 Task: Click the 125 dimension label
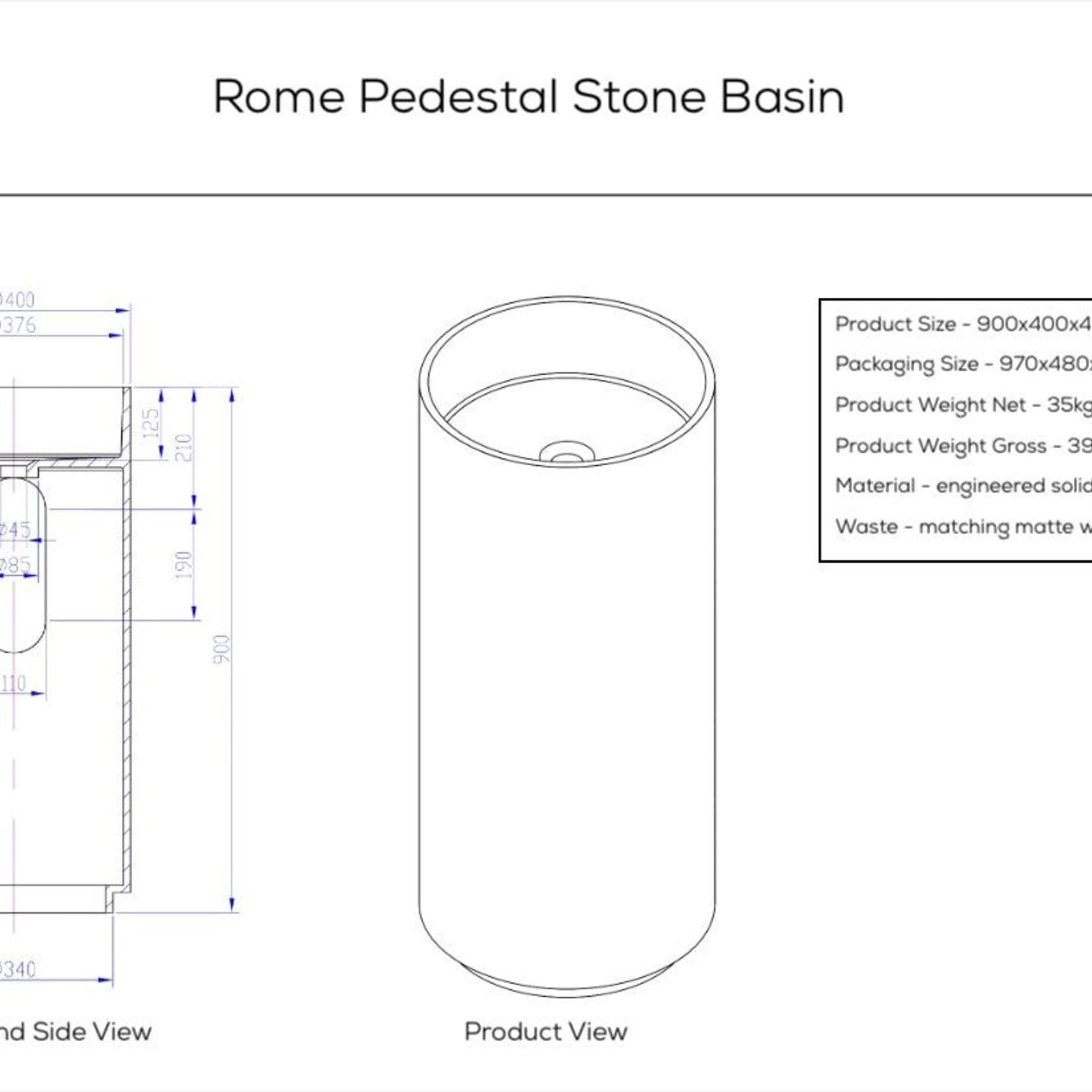pos(151,424)
